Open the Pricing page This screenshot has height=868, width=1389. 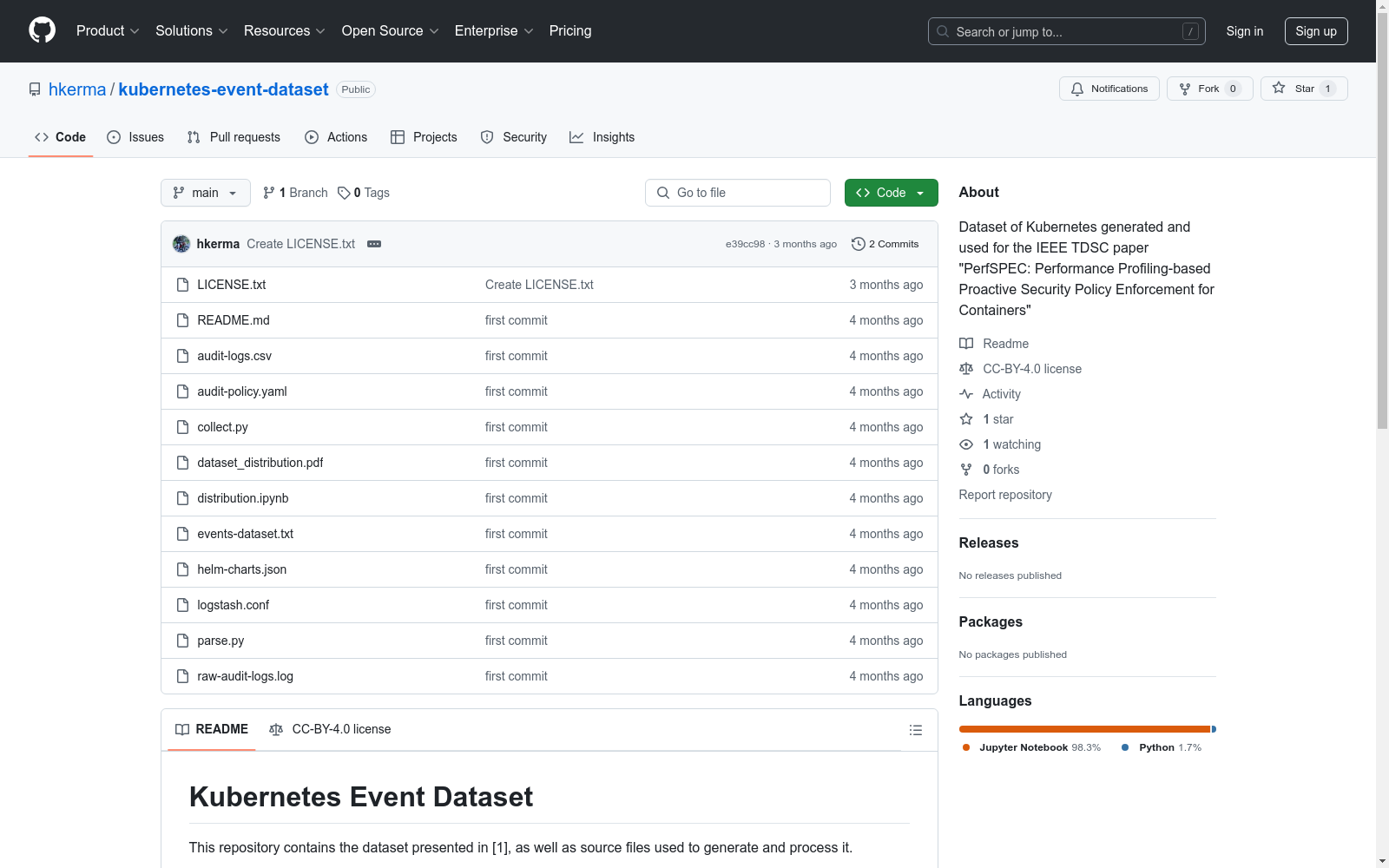[x=570, y=31]
